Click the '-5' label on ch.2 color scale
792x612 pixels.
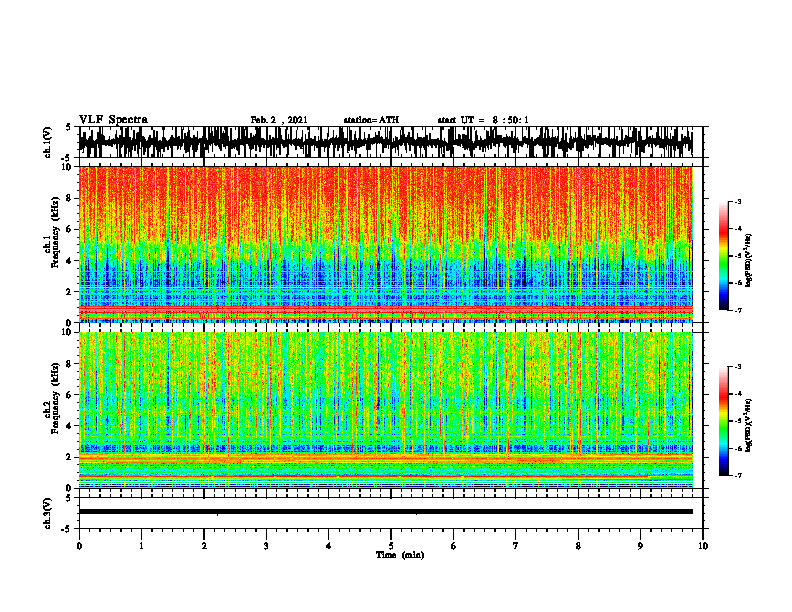coord(738,421)
